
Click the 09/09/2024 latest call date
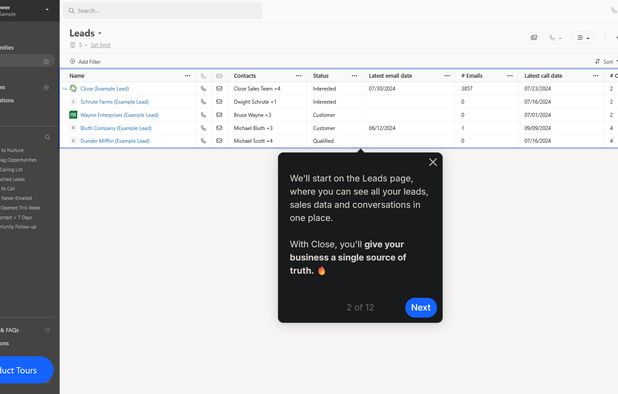click(x=538, y=128)
